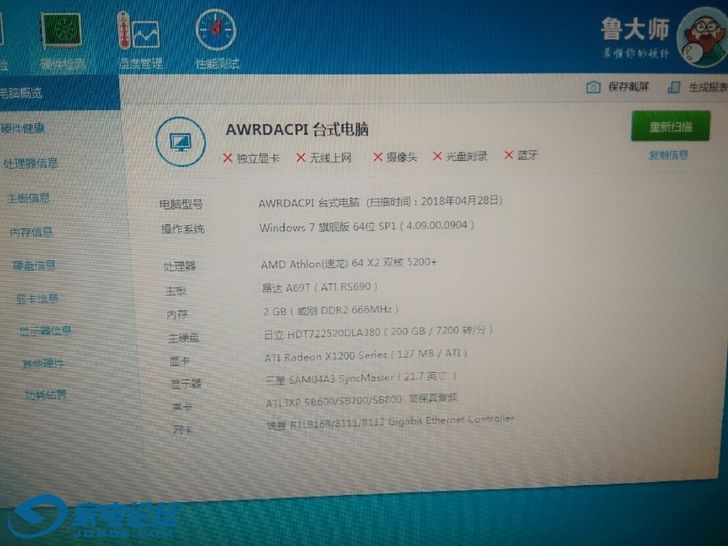Open 主板信息 sidebar item
The image size is (728, 546).
tap(28, 198)
